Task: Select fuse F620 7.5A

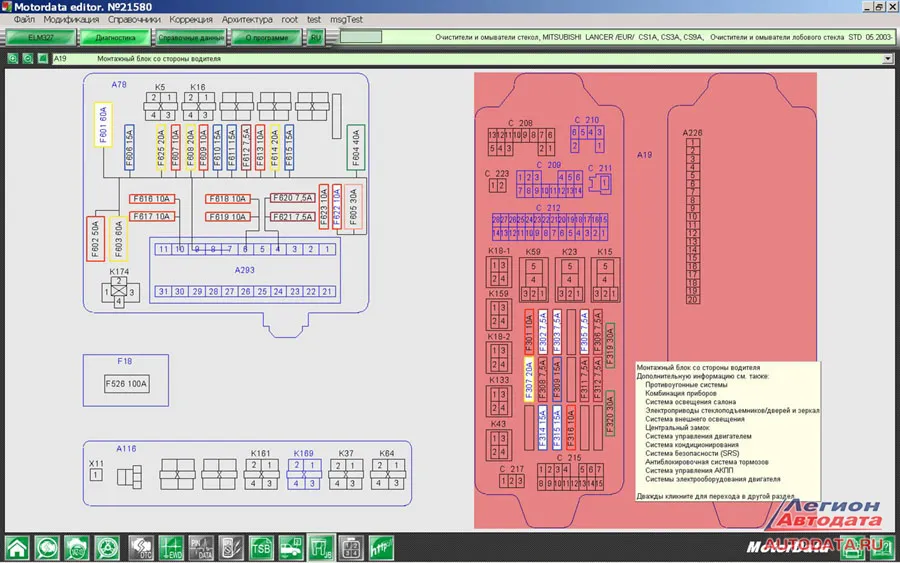Action: [x=293, y=198]
